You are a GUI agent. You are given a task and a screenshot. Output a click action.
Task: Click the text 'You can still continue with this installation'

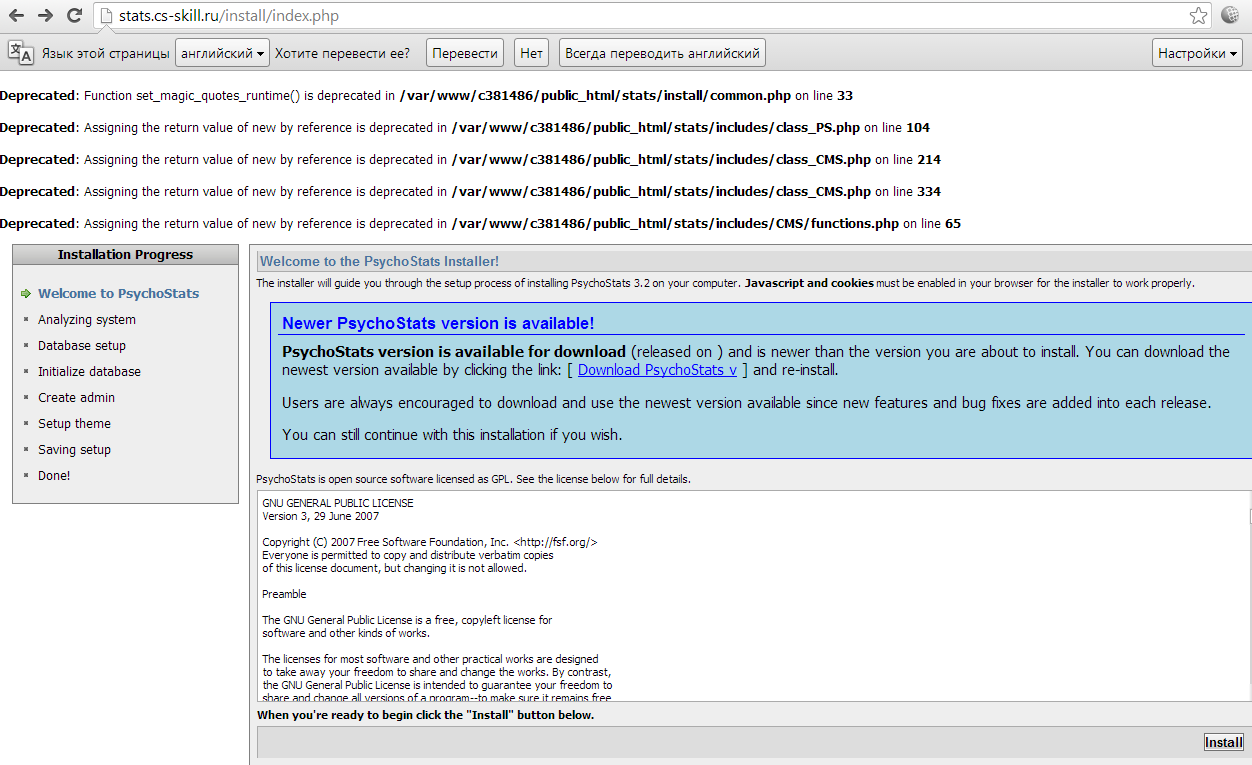click(452, 435)
